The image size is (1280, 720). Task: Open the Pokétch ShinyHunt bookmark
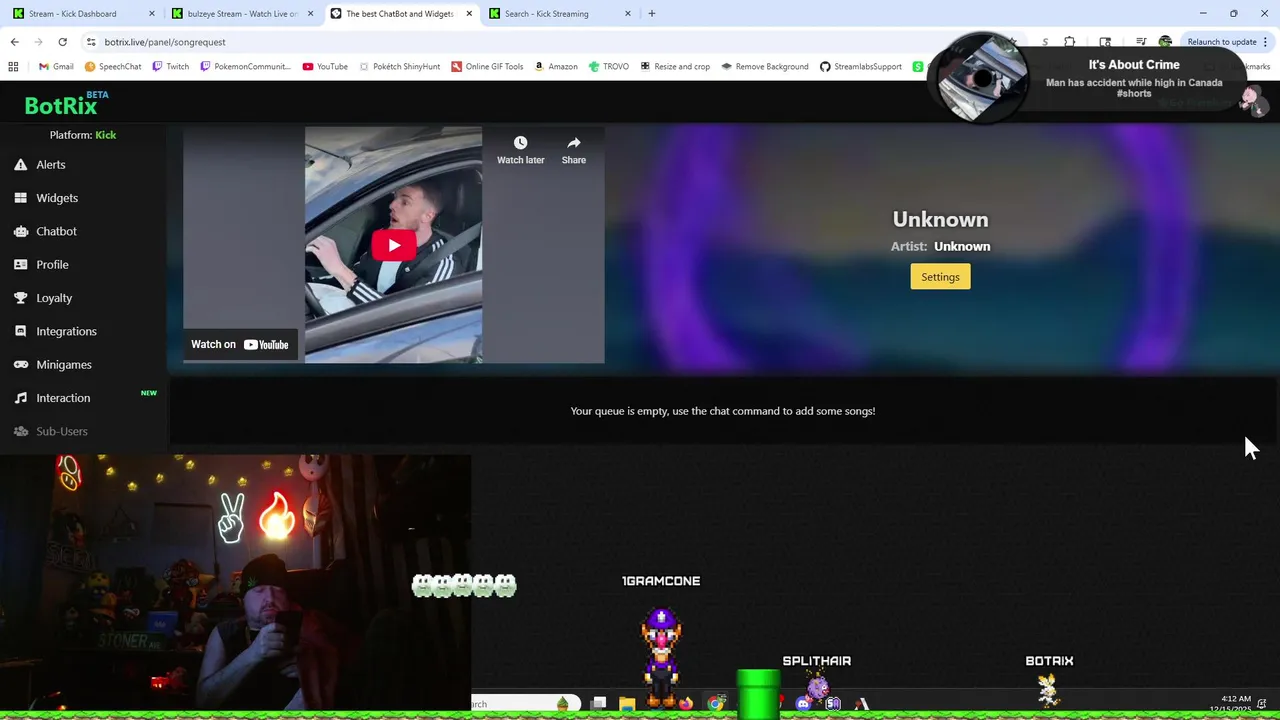(399, 67)
